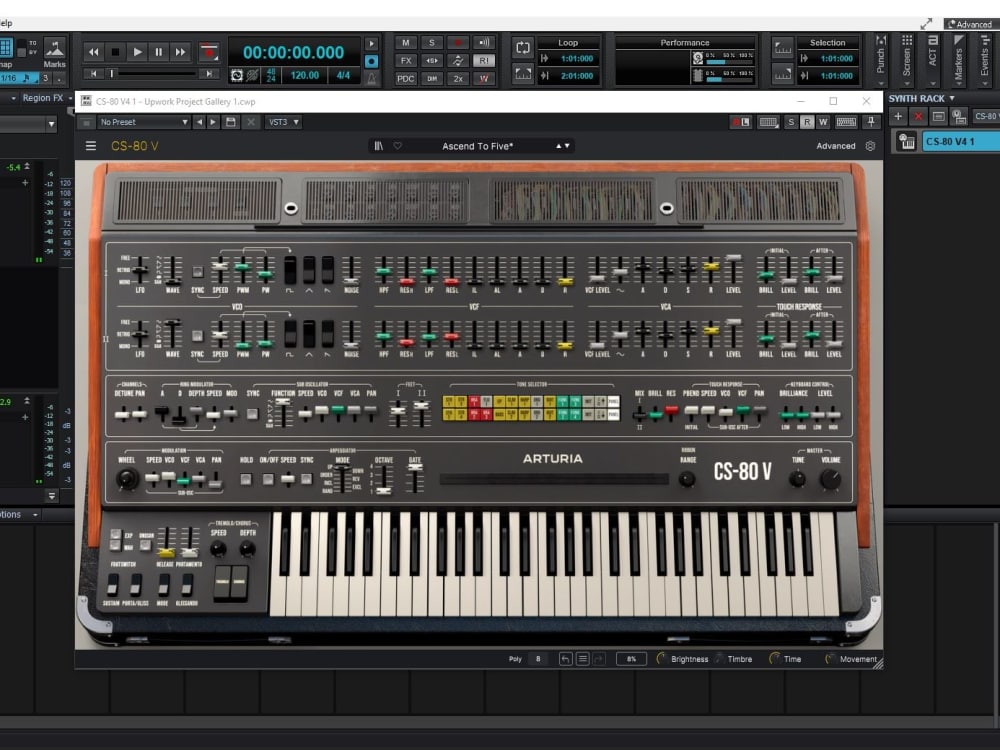Screen dimensions: 1000x750
Task: Delete synth with red X icon
Action: 918,116
